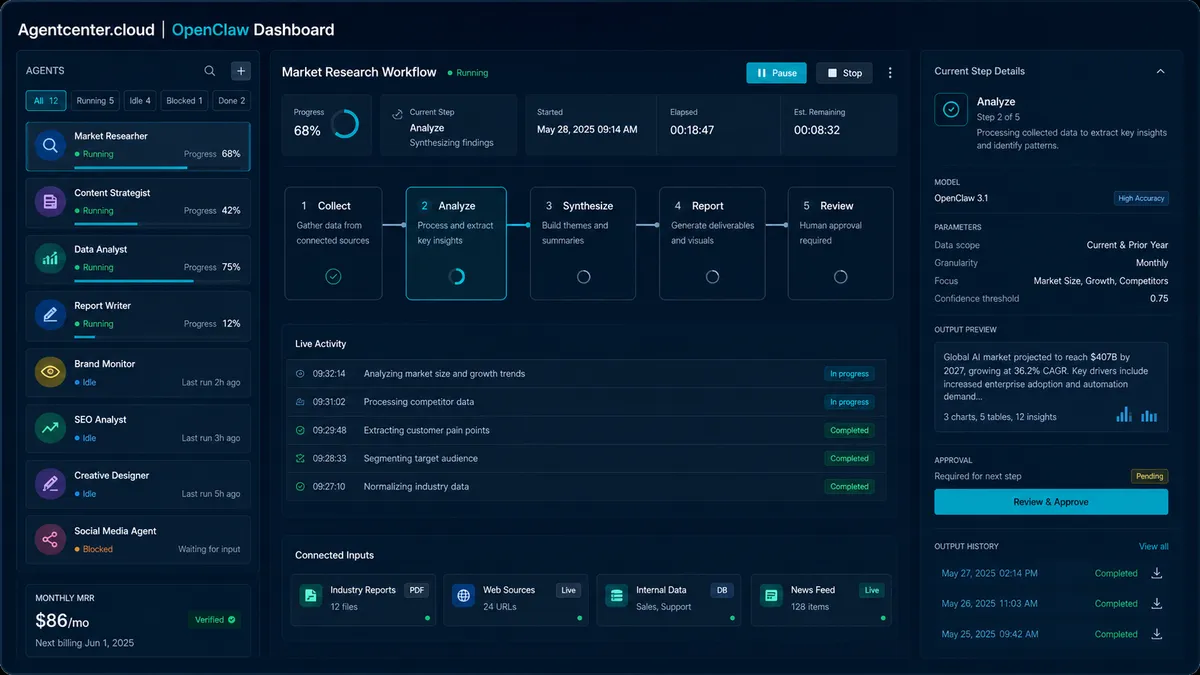Viewport: 1200px width, 675px height.
Task: Stop the Market Research Workflow
Action: [844, 73]
